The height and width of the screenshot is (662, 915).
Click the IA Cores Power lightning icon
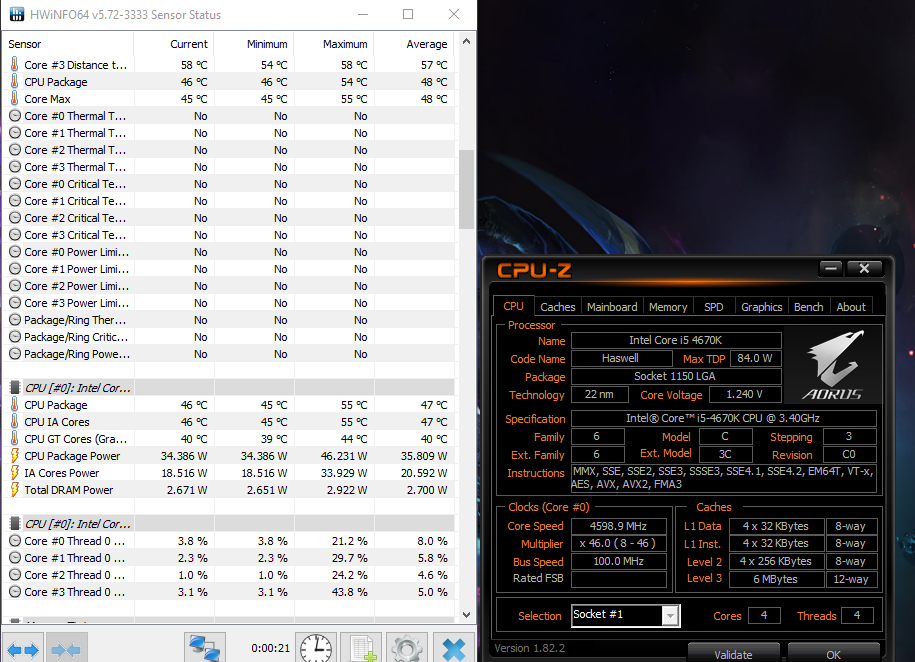pos(15,472)
